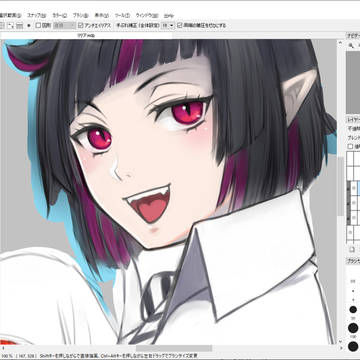360x360 pixels.
Task: Select the round dot shape icon in the toolbar
Action: click(29, 25)
